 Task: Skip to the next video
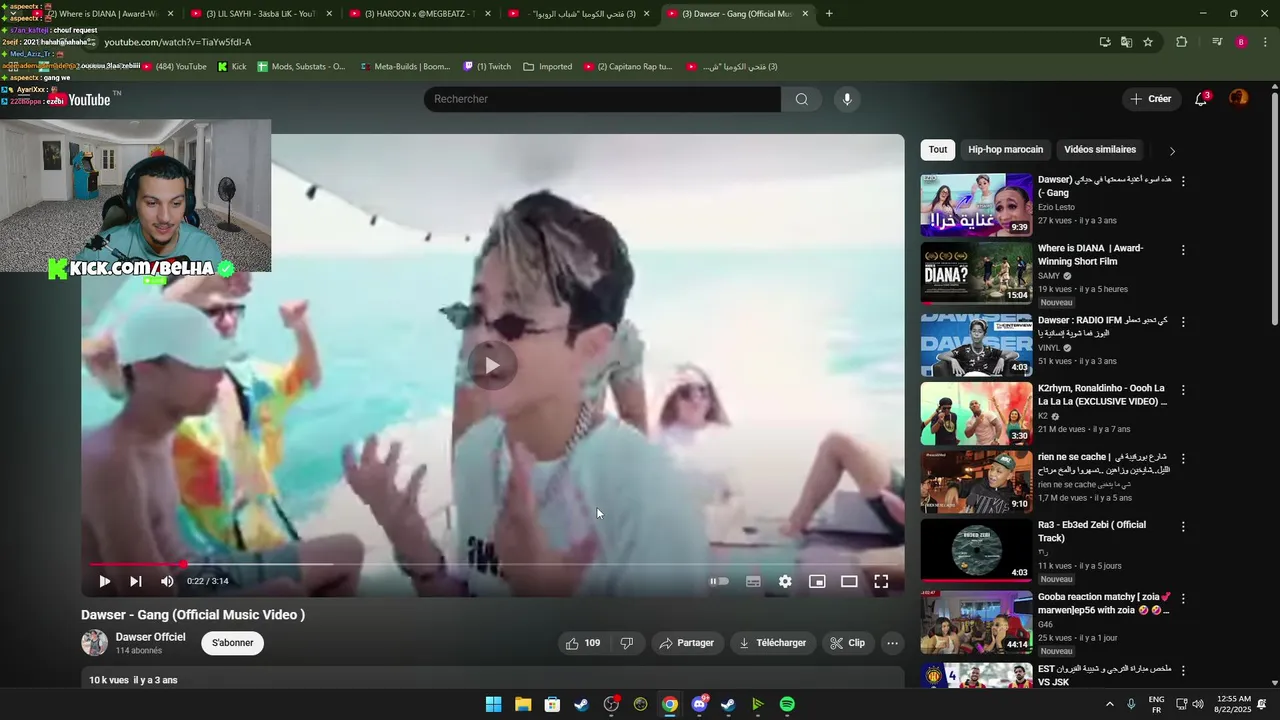point(136,581)
